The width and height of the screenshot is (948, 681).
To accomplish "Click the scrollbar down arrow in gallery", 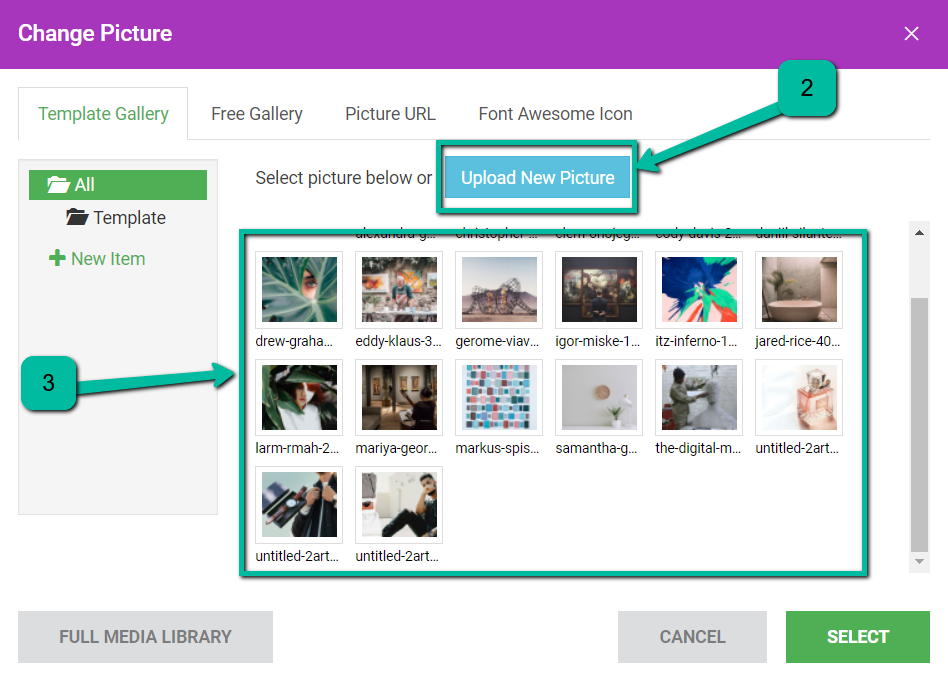I will [x=920, y=563].
